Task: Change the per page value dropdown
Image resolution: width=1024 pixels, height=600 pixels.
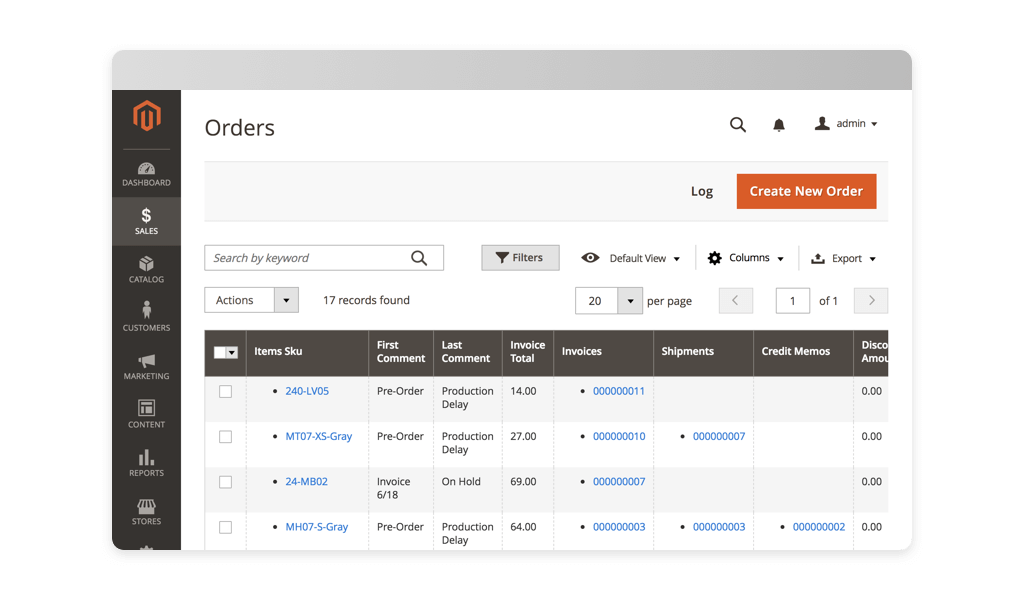Action: tap(608, 300)
